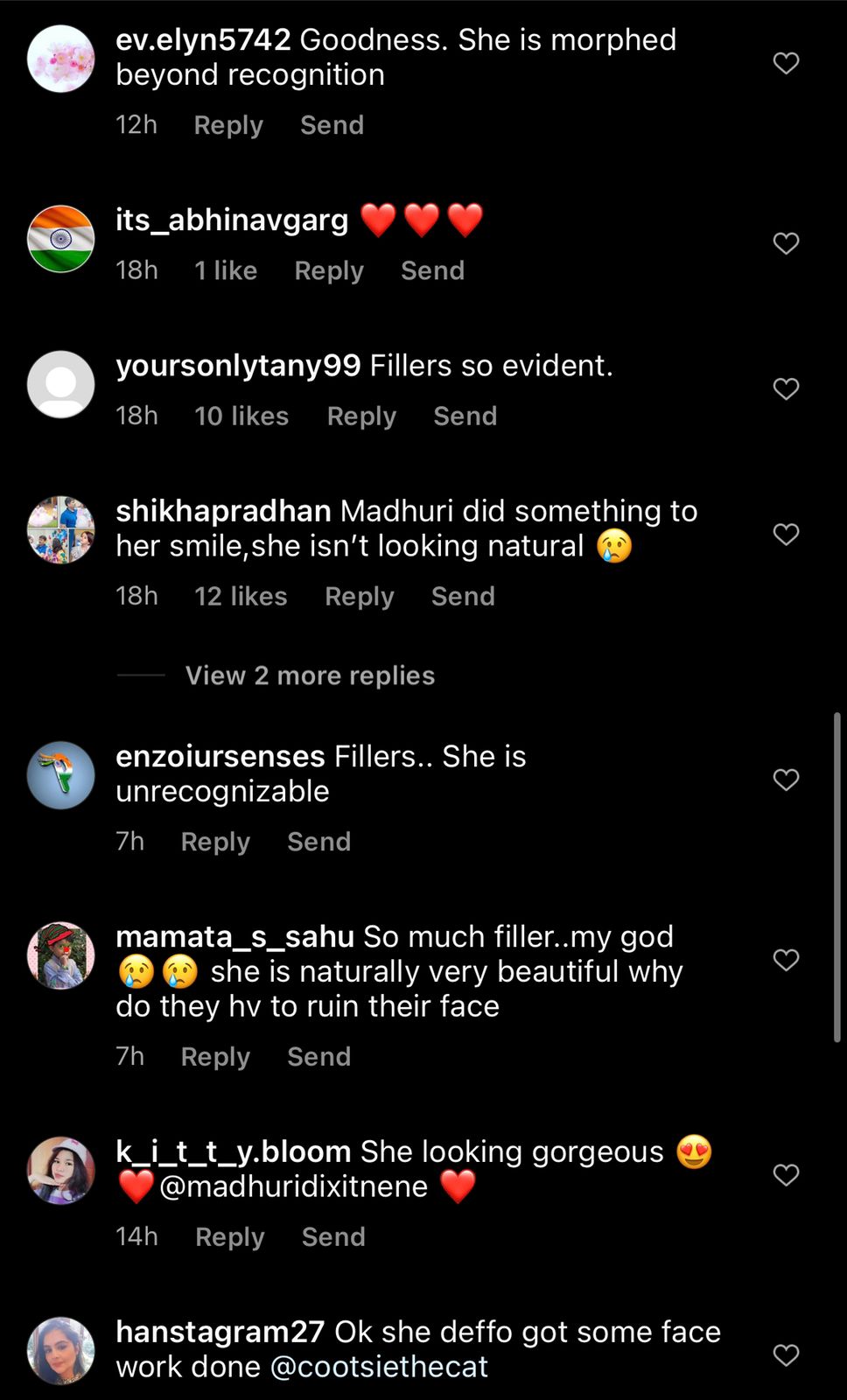Tap heart on its_abhinavgarg's comment
This screenshot has height=1400, width=847.
(786, 243)
